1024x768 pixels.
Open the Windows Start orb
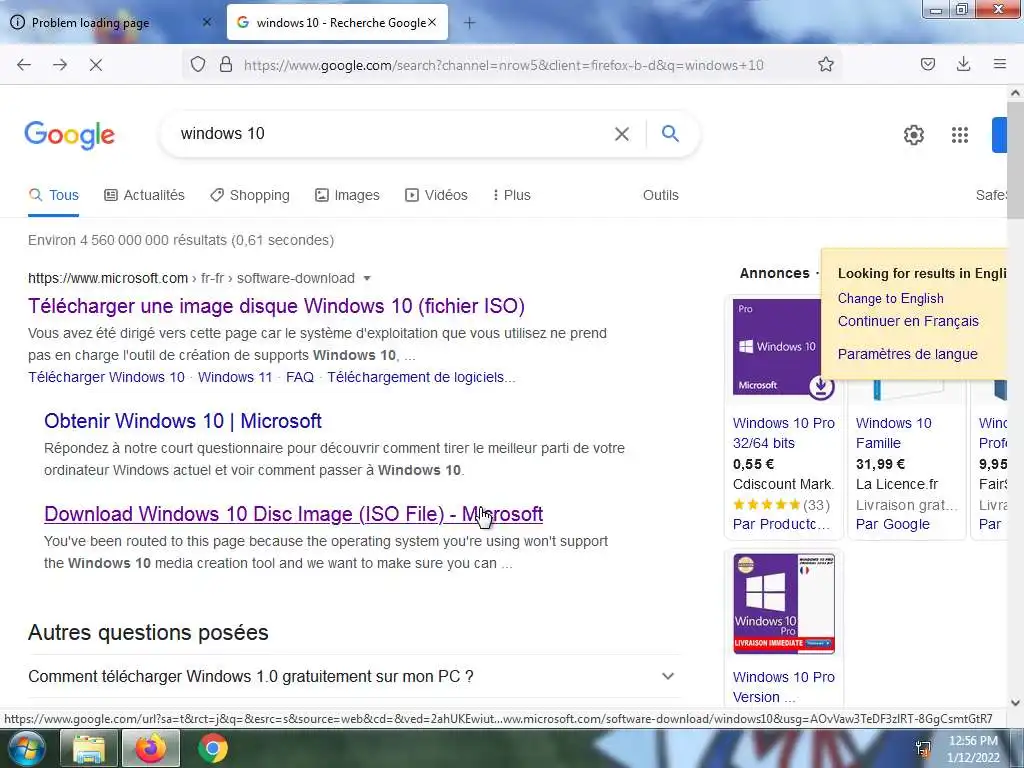tap(25, 748)
